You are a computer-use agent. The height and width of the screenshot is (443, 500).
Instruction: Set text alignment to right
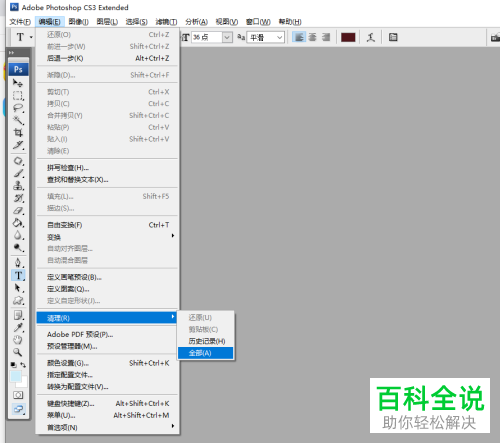[x=326, y=37]
